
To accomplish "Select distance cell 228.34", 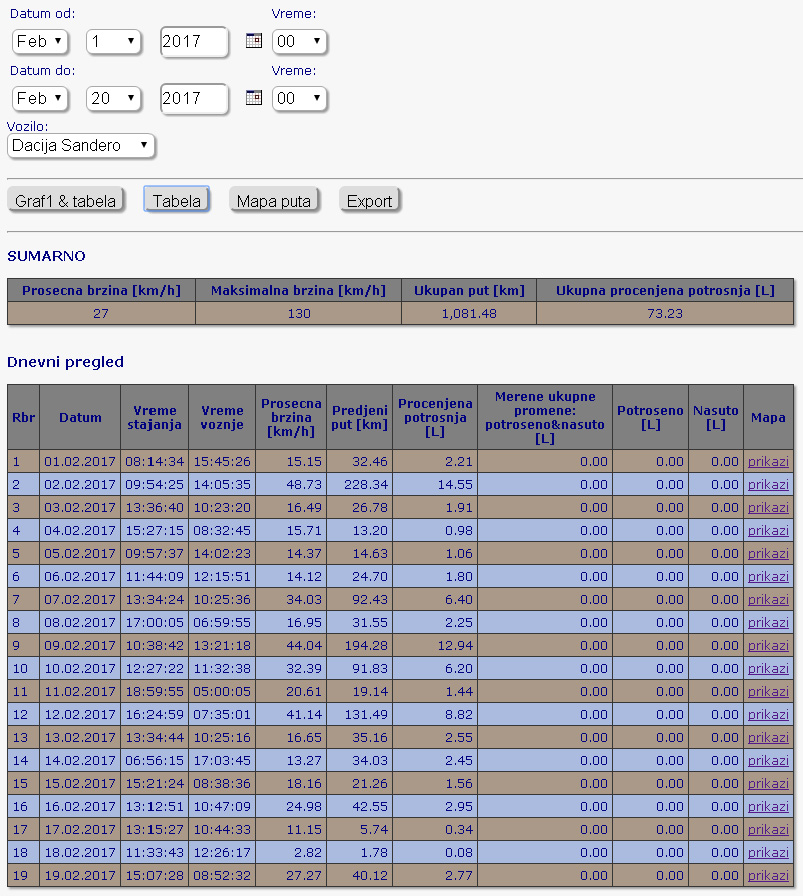I will [x=359, y=485].
